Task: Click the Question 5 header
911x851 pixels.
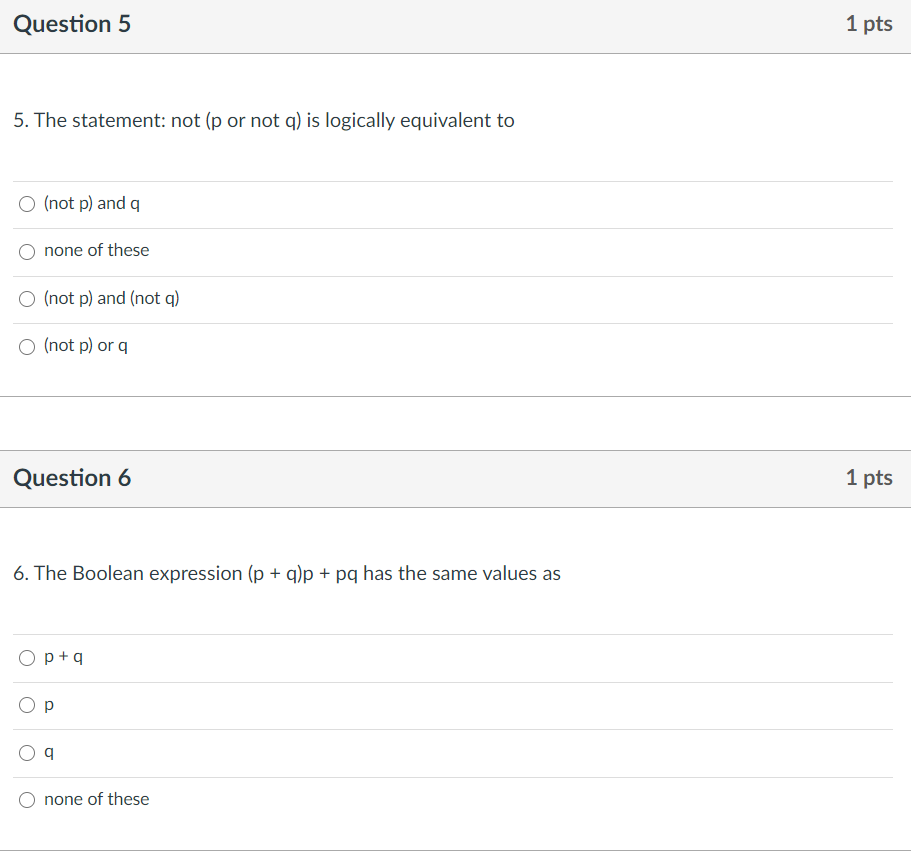Action: tap(72, 24)
